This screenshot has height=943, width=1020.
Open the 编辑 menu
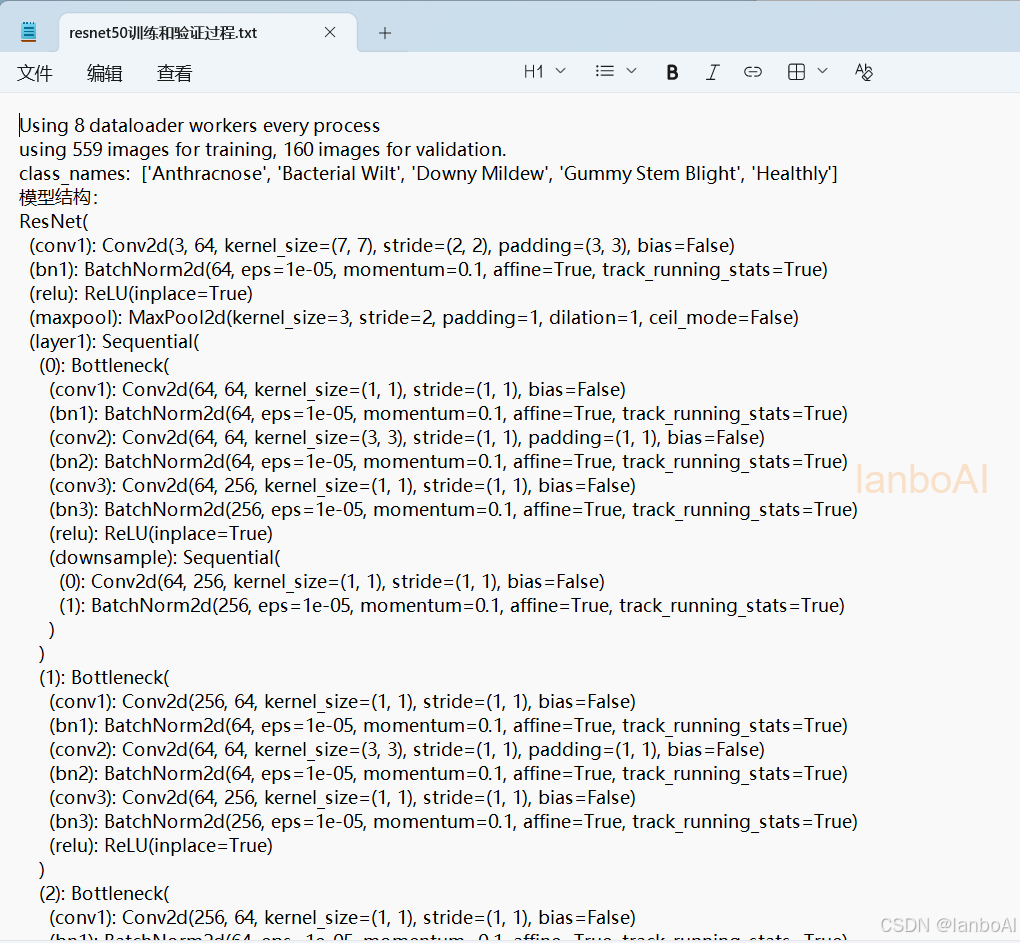(105, 73)
